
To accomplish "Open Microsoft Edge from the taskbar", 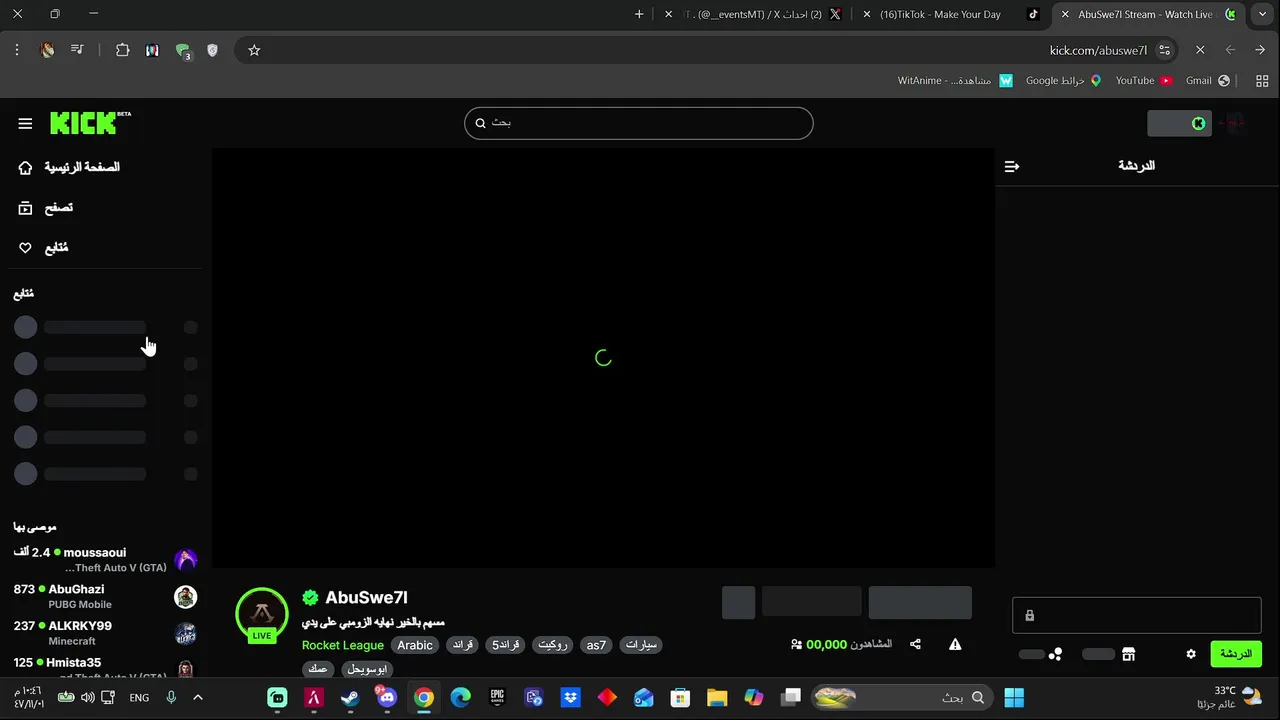I will (x=460, y=697).
